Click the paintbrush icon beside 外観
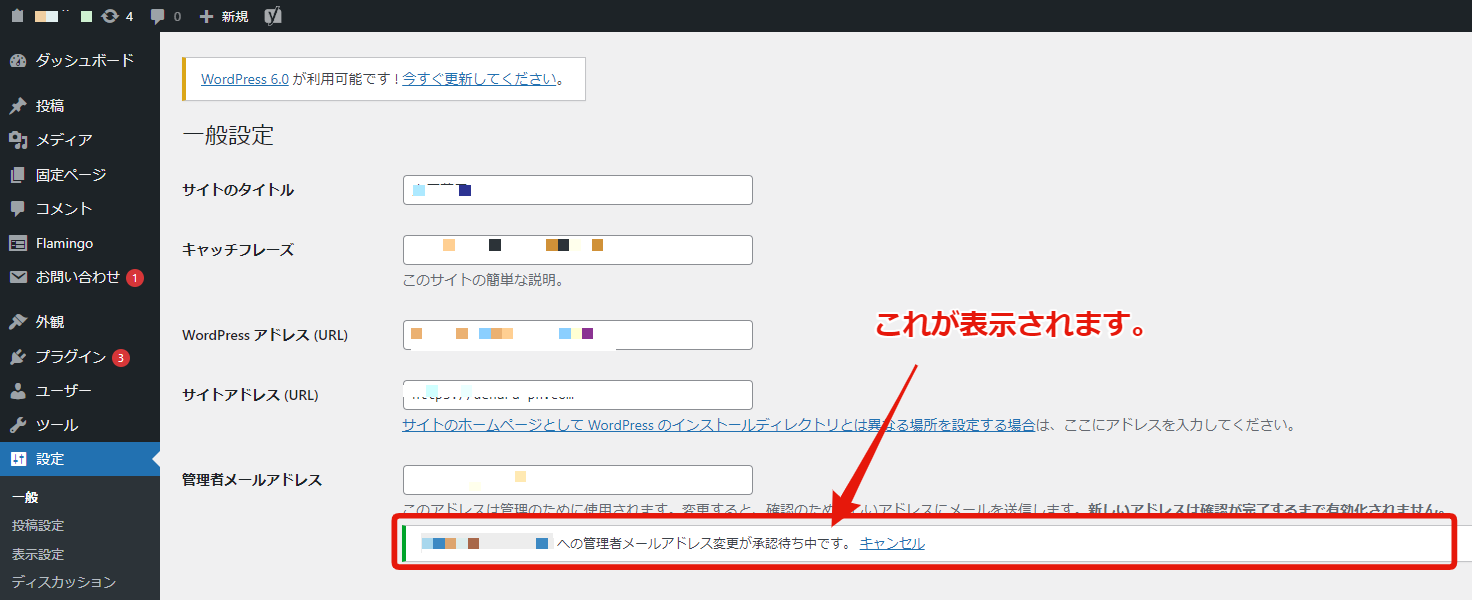 coord(17,322)
